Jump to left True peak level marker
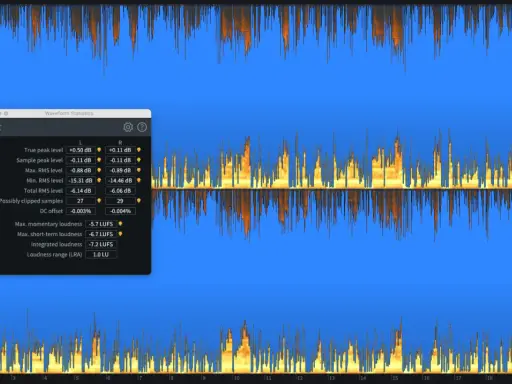The height and width of the screenshot is (384, 512). pos(99,150)
